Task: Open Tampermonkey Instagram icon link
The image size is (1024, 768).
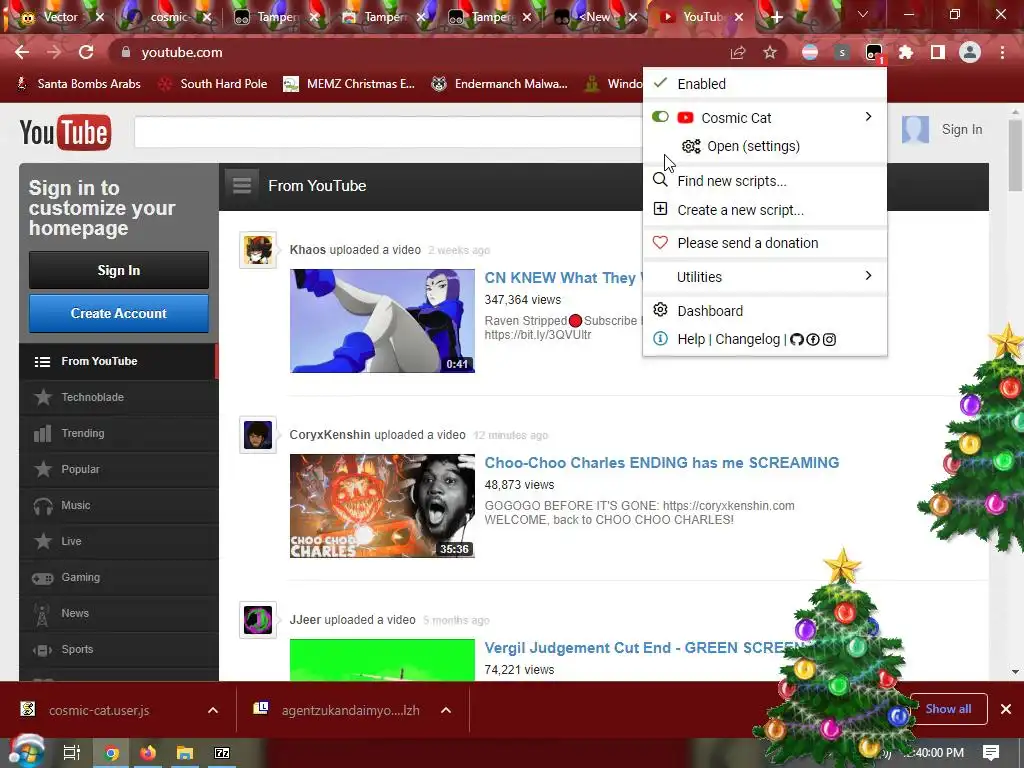Action: [x=829, y=340]
